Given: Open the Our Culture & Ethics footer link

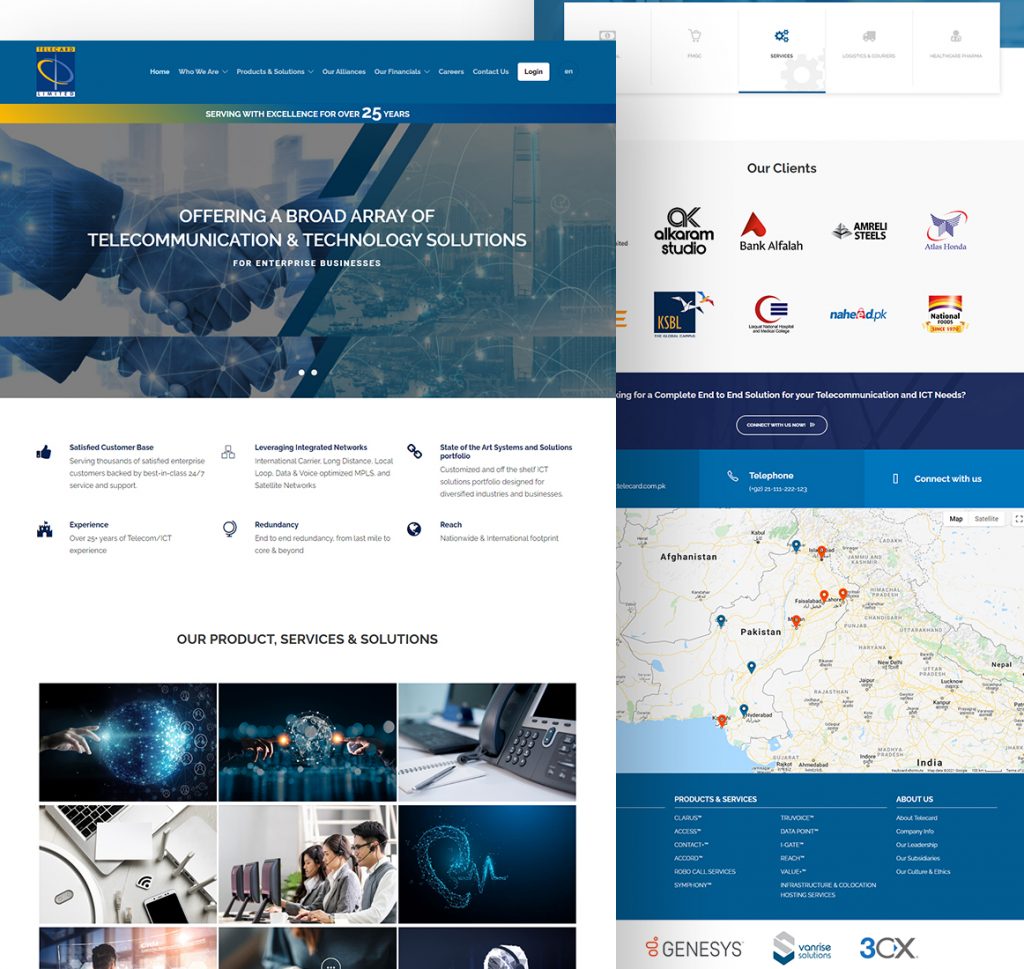Looking at the screenshot, I should point(923,872).
